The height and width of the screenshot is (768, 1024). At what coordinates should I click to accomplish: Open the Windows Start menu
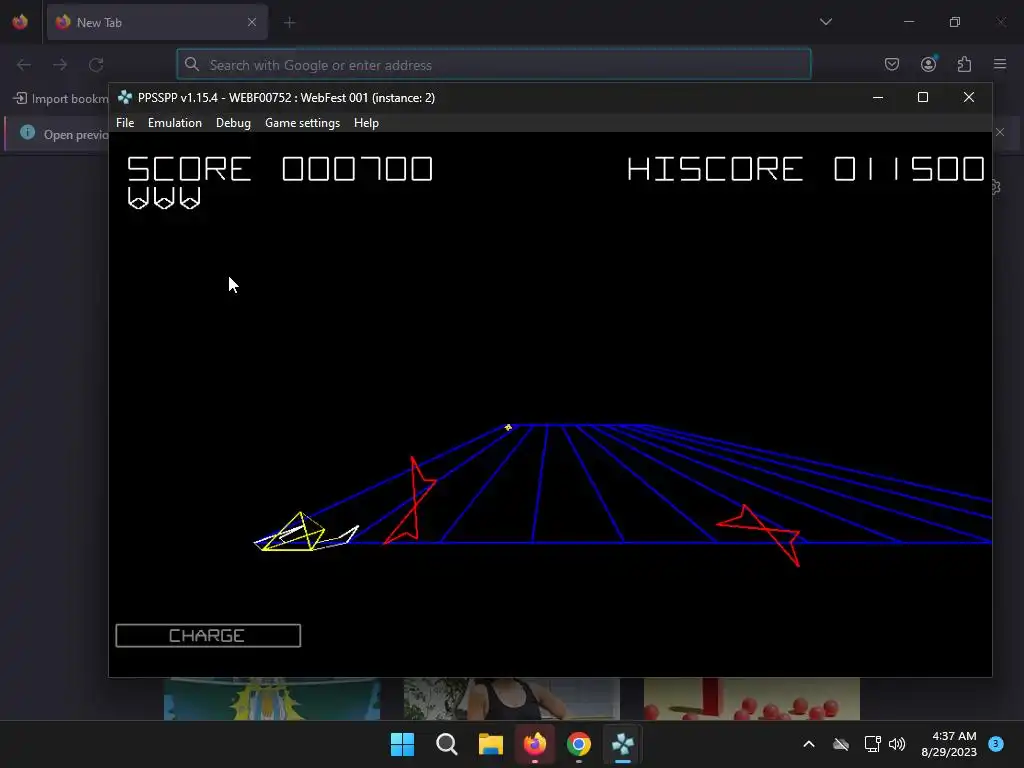coord(402,744)
